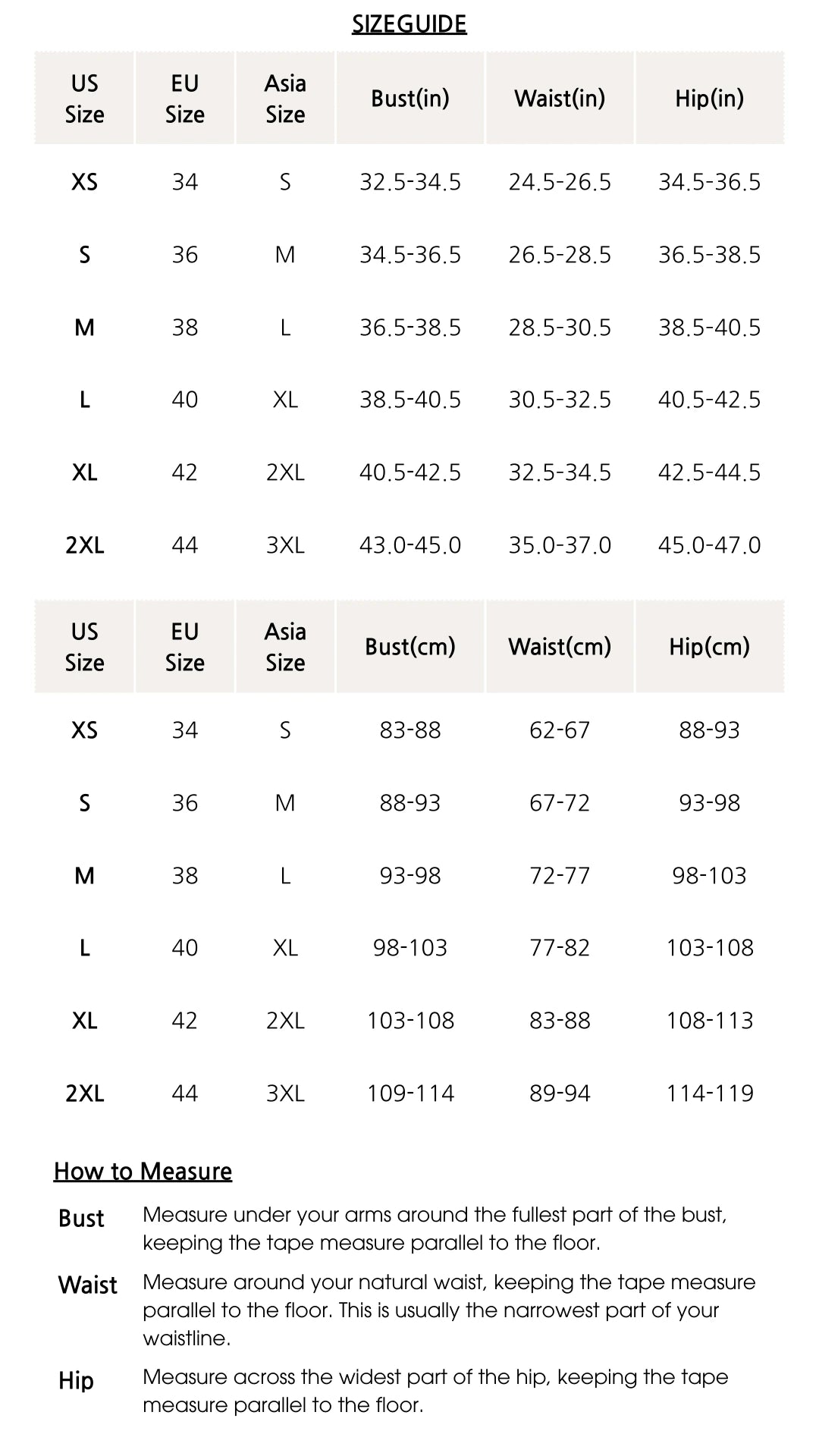Click the Asia Size header in the inches table

tap(285, 99)
